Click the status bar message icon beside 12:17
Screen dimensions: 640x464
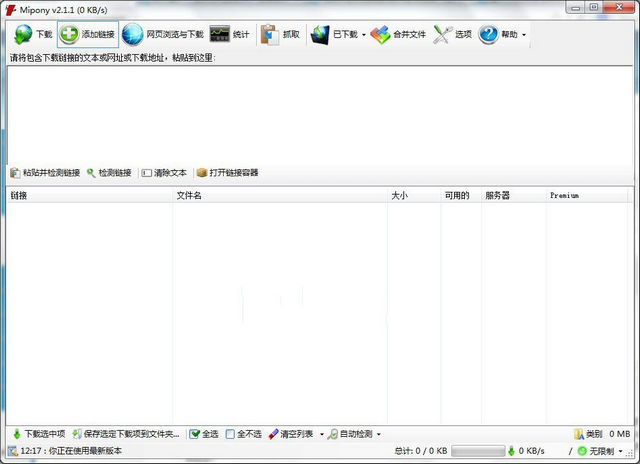point(13,451)
